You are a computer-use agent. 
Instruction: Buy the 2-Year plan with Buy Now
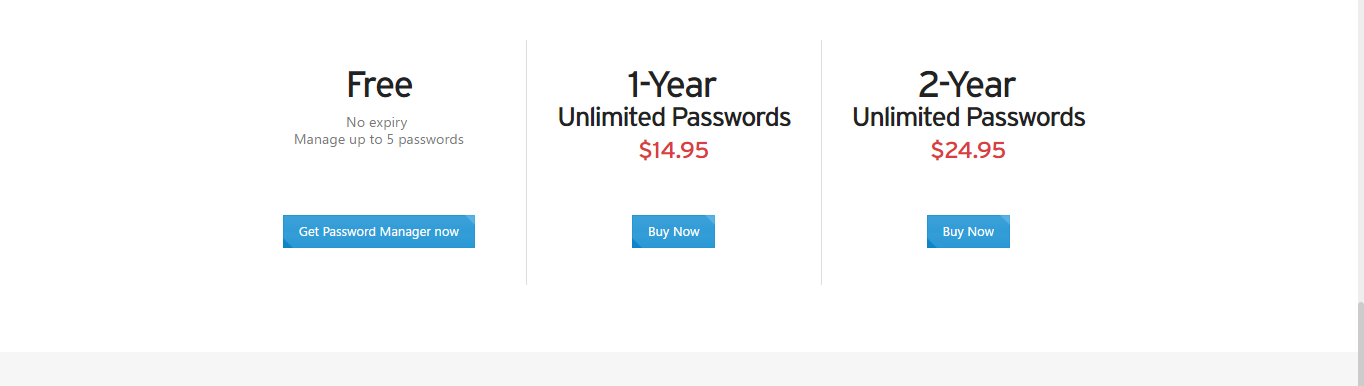[x=968, y=231]
